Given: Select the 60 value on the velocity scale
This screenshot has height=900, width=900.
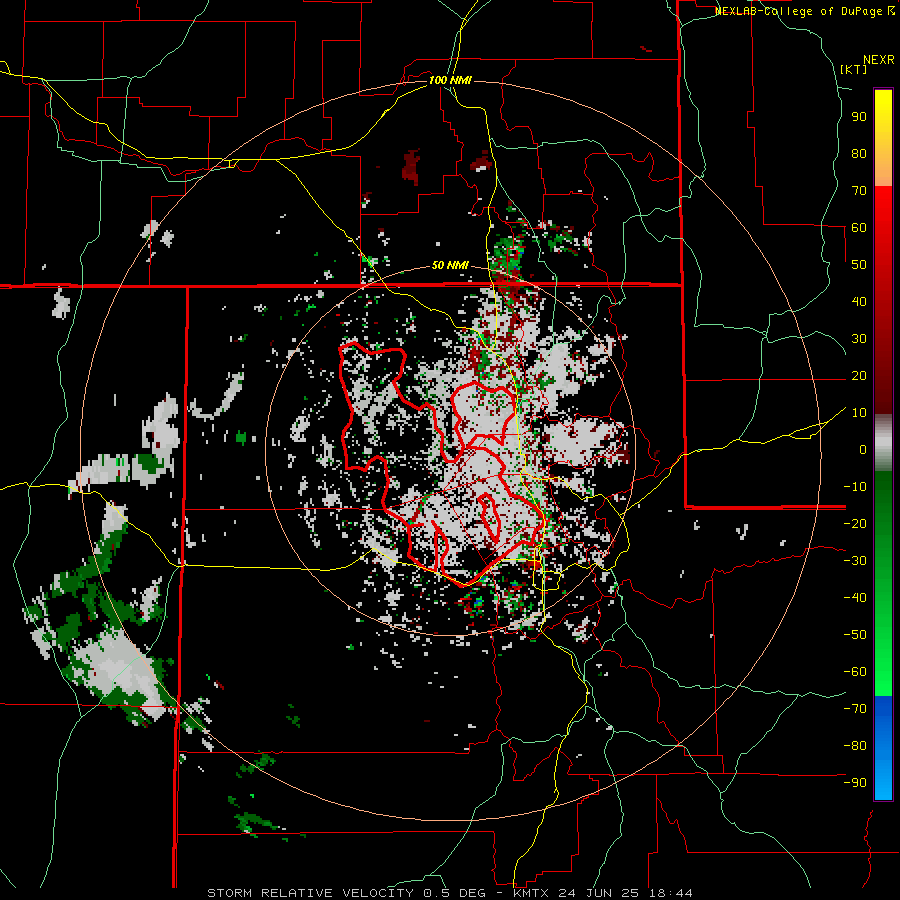Looking at the screenshot, I should point(859,227).
